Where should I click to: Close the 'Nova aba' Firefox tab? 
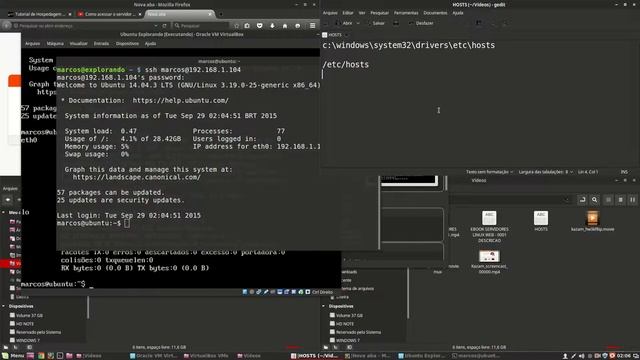click(210, 14)
